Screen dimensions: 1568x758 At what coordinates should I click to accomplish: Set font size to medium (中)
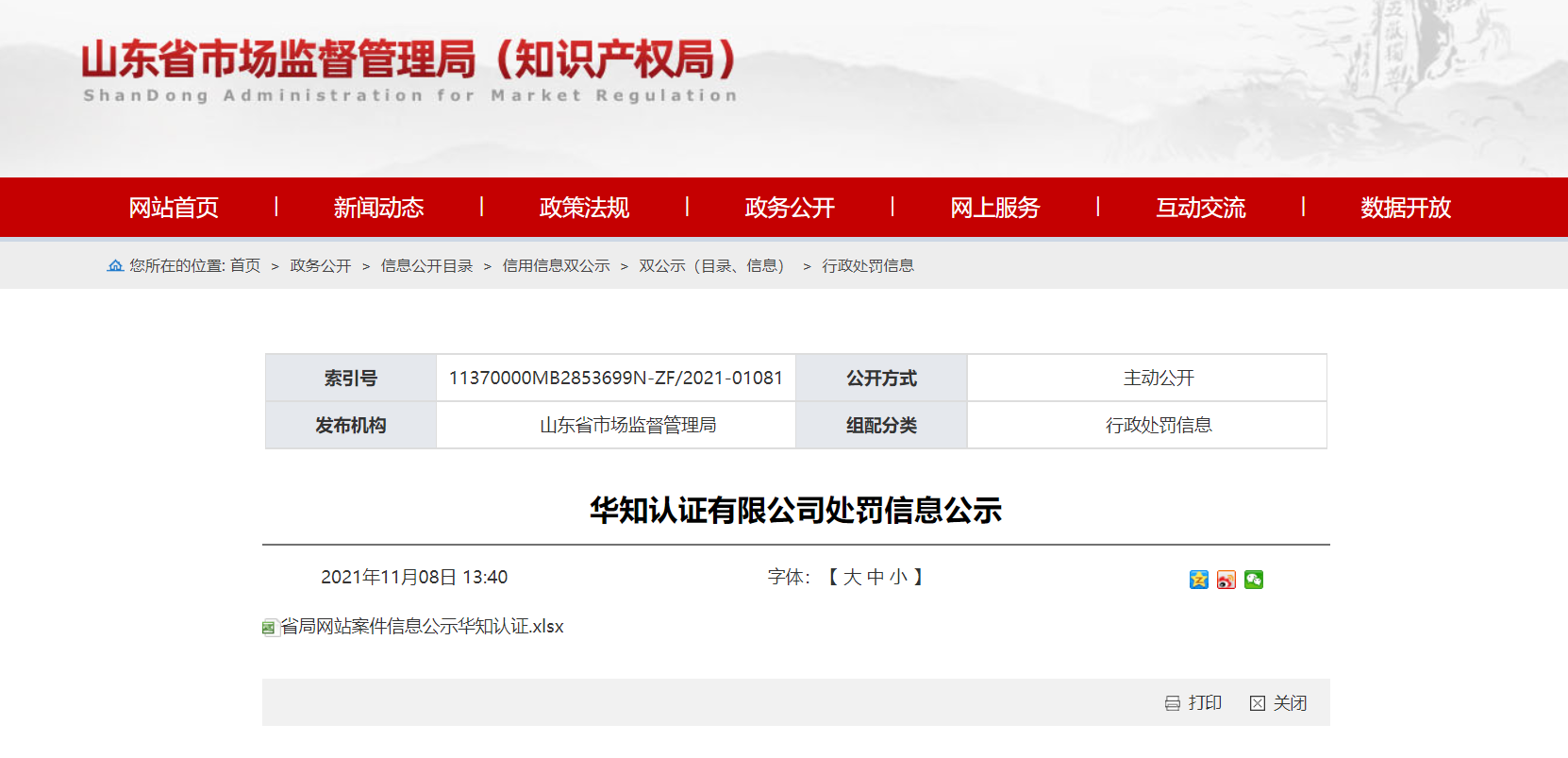pos(876,577)
